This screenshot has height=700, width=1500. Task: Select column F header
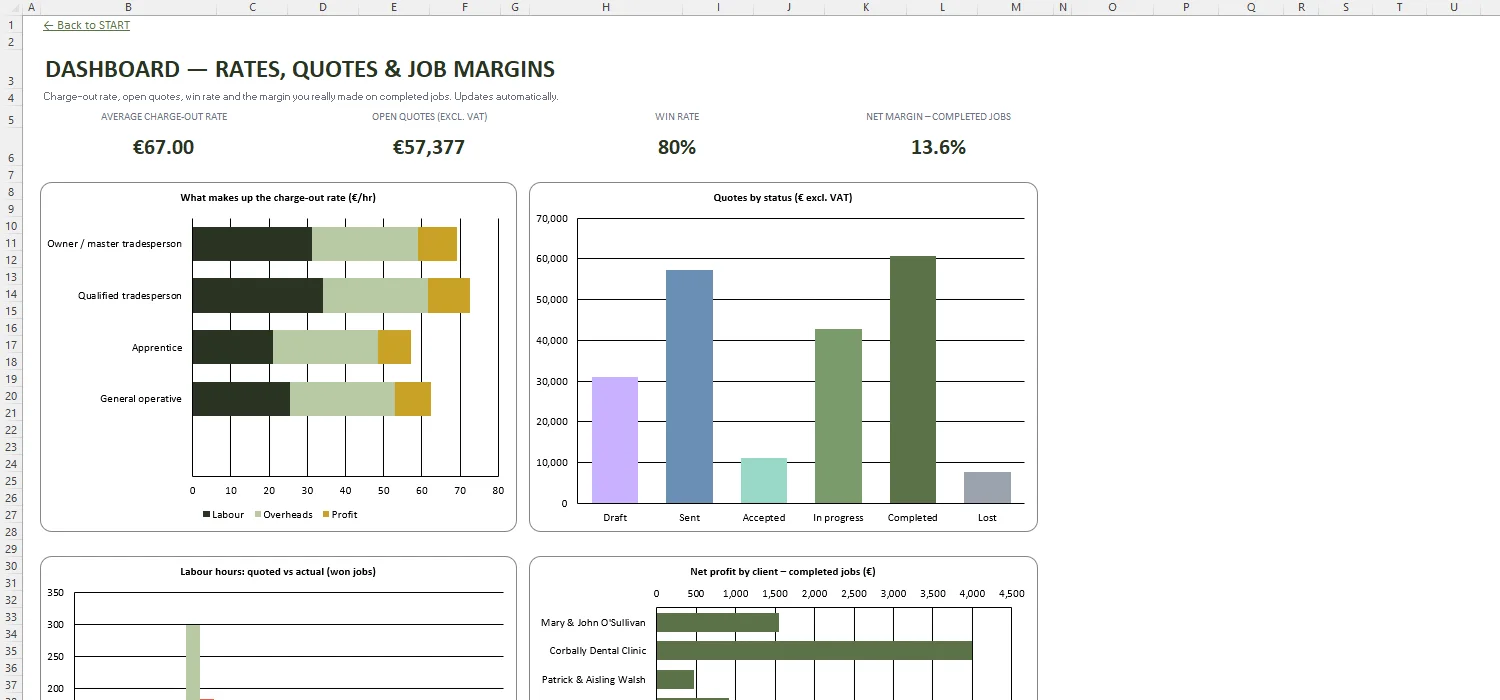[x=465, y=7]
